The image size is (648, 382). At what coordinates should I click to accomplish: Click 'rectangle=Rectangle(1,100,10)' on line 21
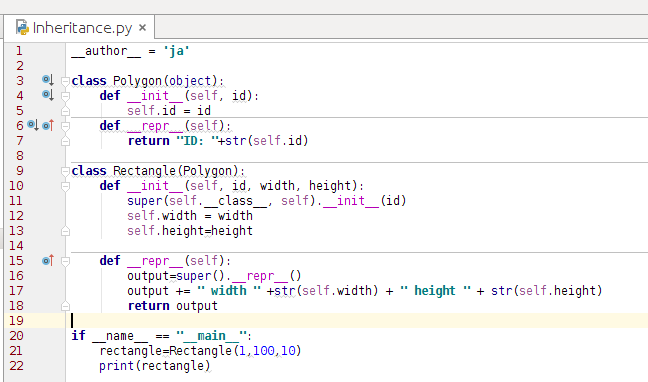coord(200,351)
